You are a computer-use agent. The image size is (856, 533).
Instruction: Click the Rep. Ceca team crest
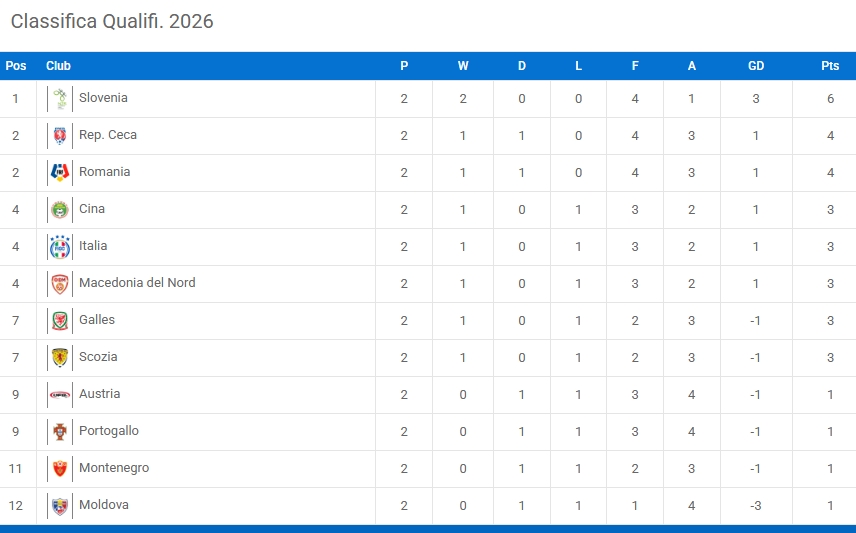60,136
